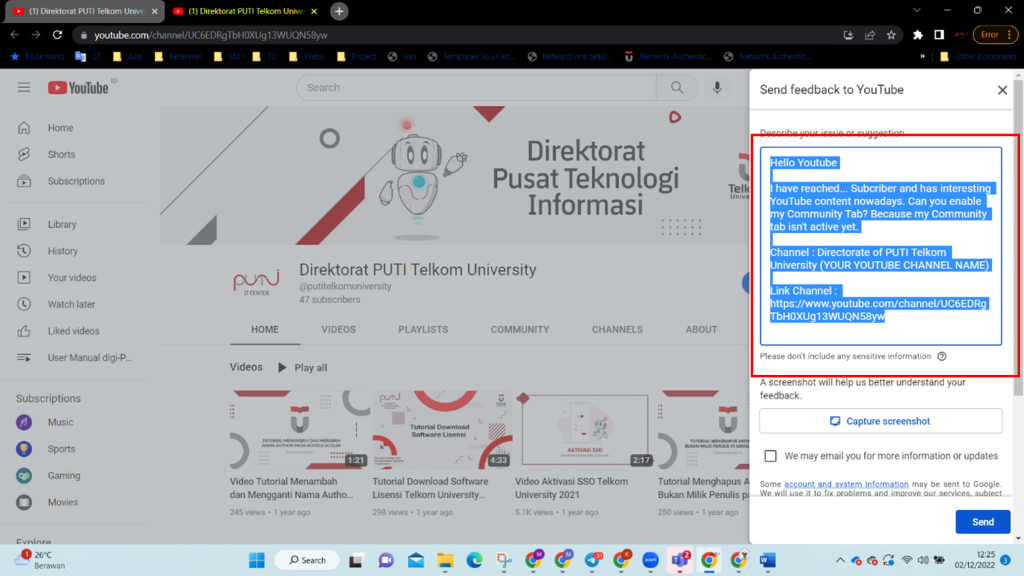The image size is (1024, 576).
Task: Bookmark this page with star icon
Action: click(891, 35)
